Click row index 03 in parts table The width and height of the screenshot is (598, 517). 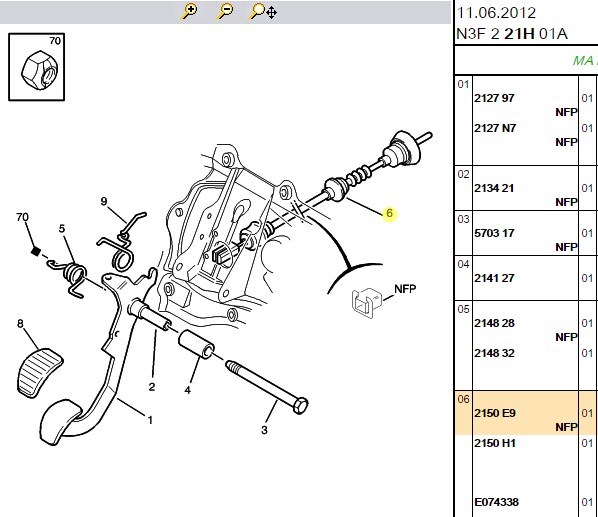pyautogui.click(x=463, y=219)
